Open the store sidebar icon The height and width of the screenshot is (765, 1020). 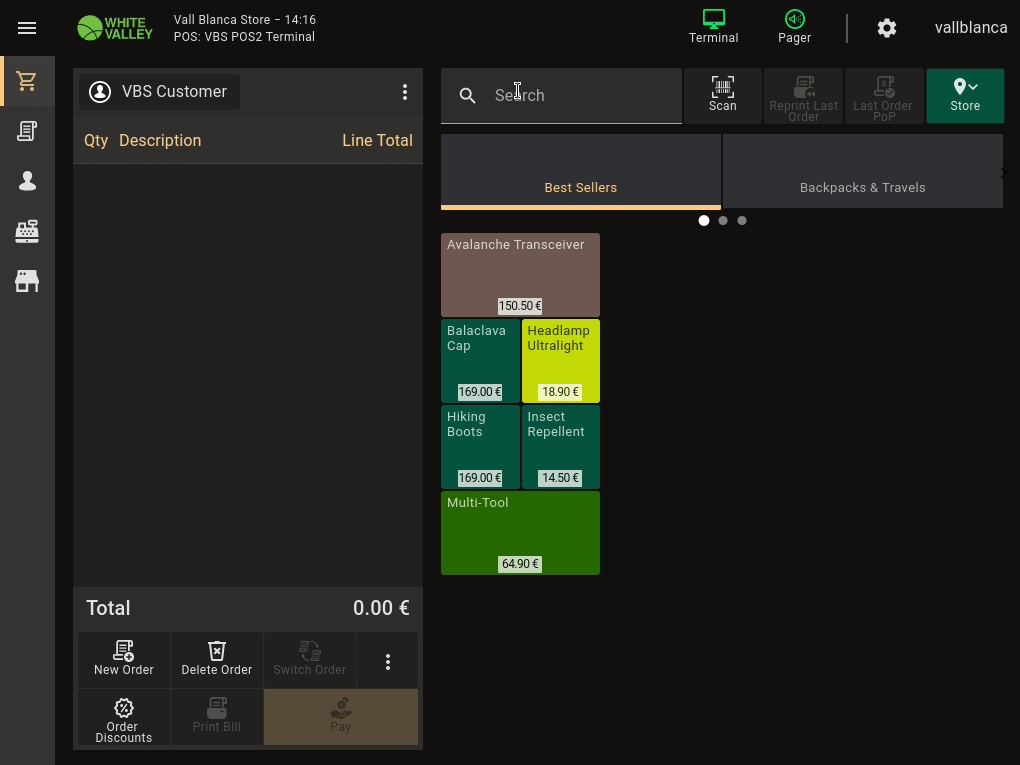27,281
